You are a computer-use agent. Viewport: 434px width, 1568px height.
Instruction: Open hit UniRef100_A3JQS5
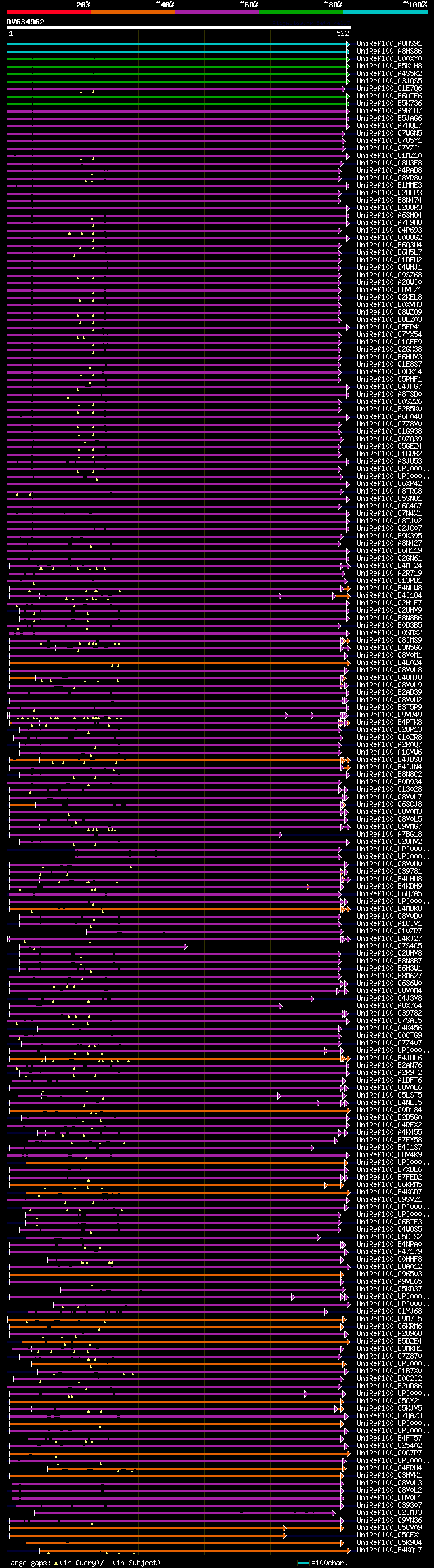pyautogui.click(x=389, y=81)
